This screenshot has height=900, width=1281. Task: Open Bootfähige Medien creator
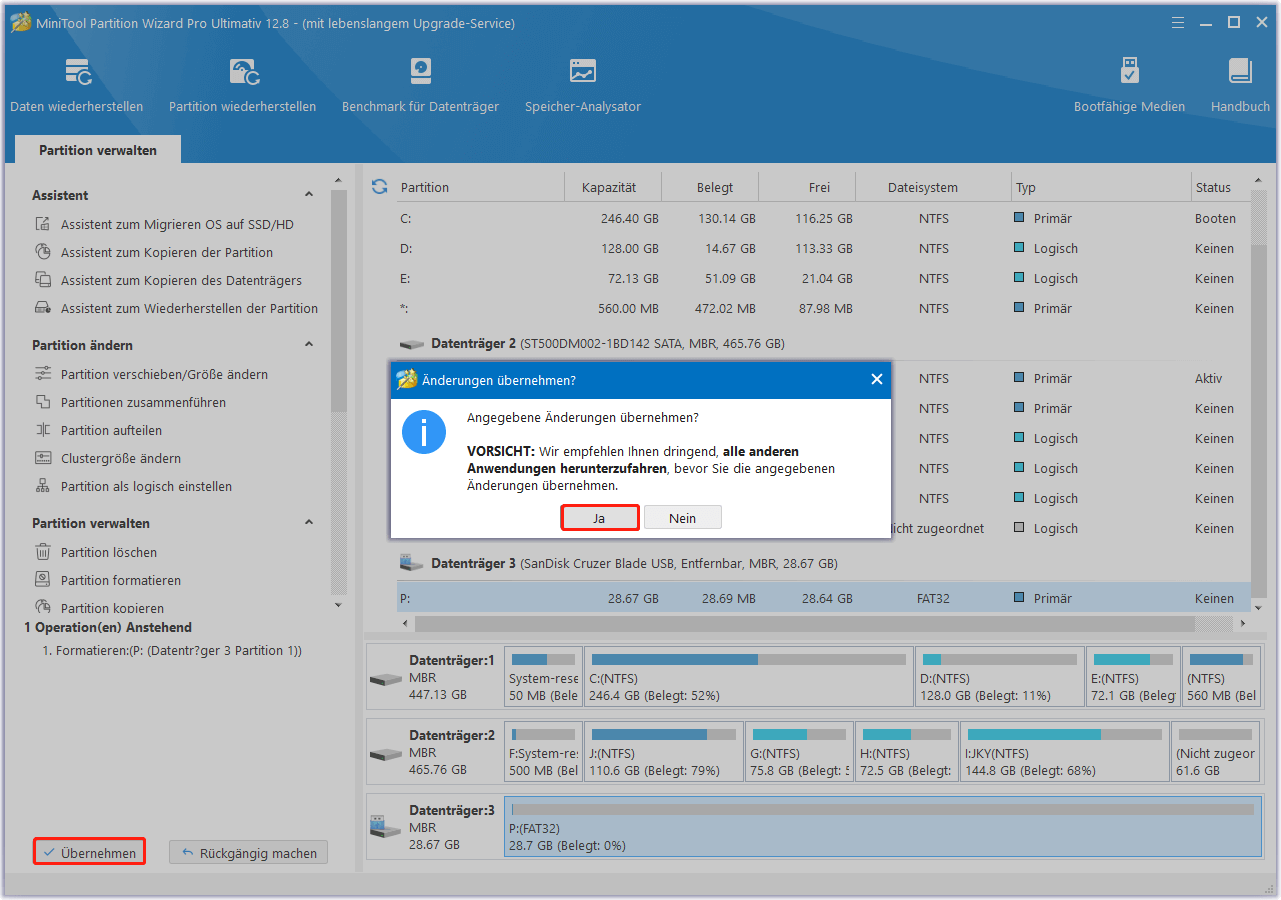tap(1129, 85)
